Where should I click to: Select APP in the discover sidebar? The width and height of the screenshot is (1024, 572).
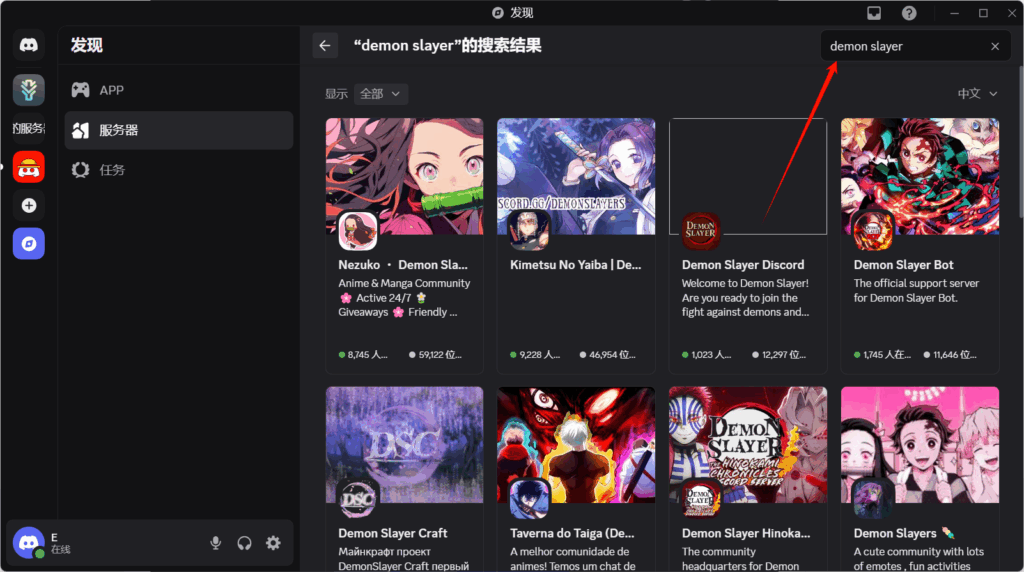coord(178,90)
